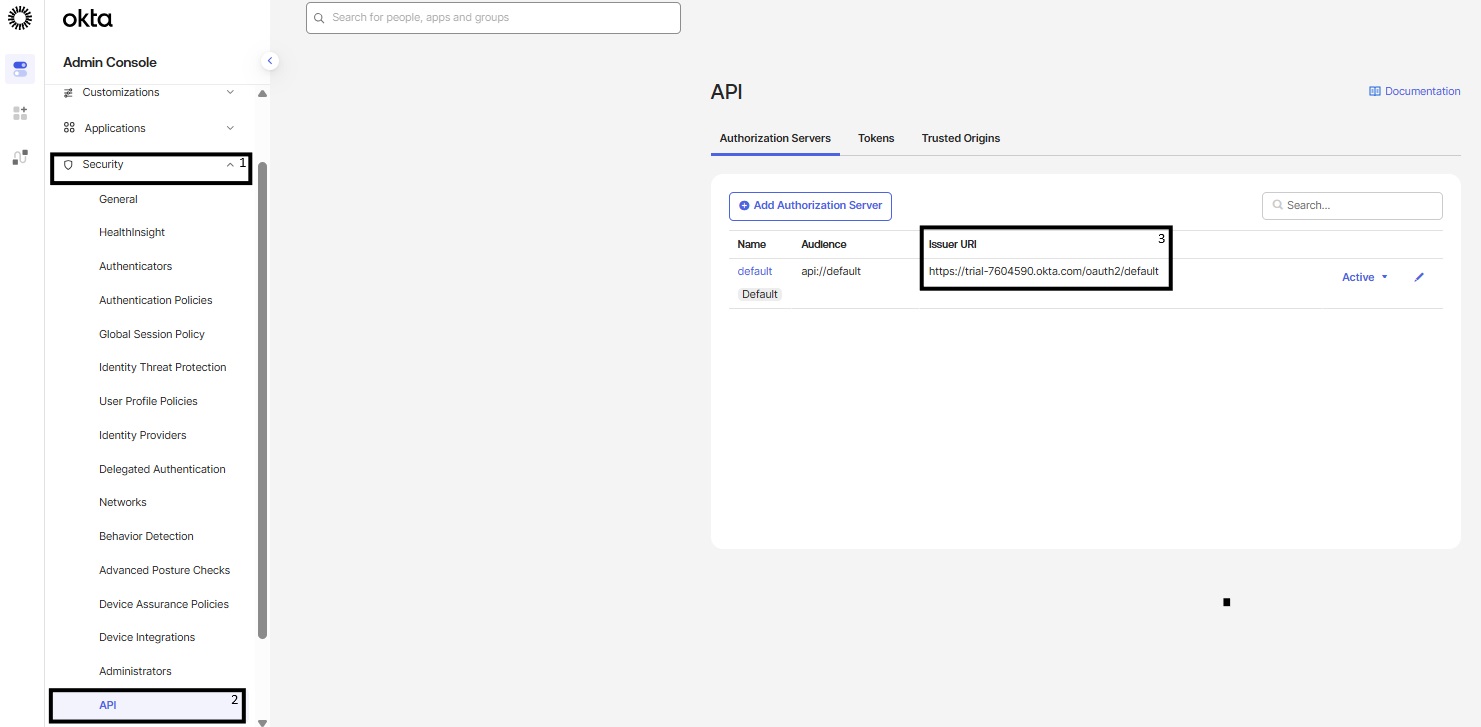The image size is (1481, 727).
Task: Collapse the sidebar with the arrow button
Action: [x=269, y=61]
